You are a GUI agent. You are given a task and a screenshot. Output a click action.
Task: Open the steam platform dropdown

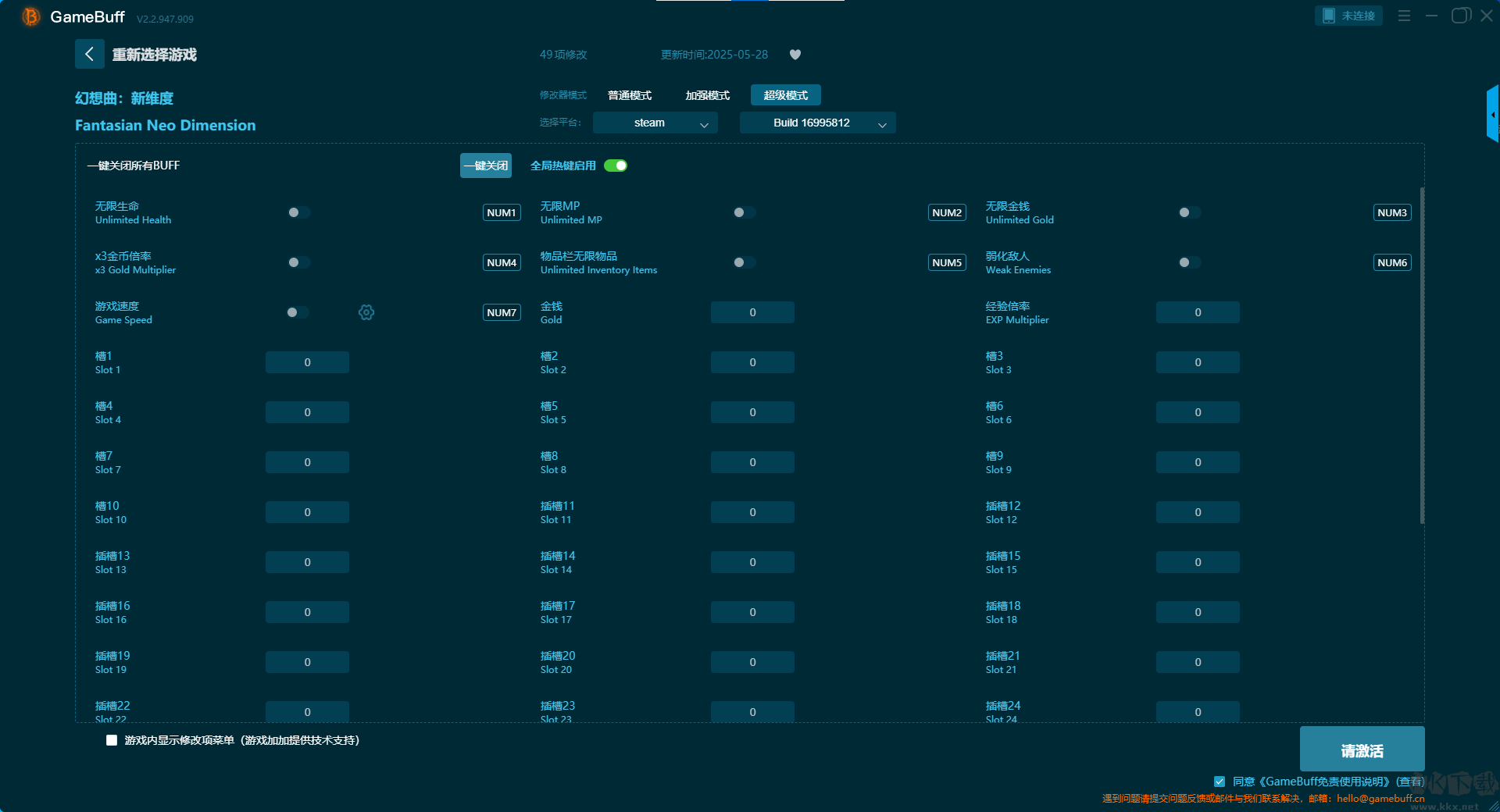tap(655, 123)
